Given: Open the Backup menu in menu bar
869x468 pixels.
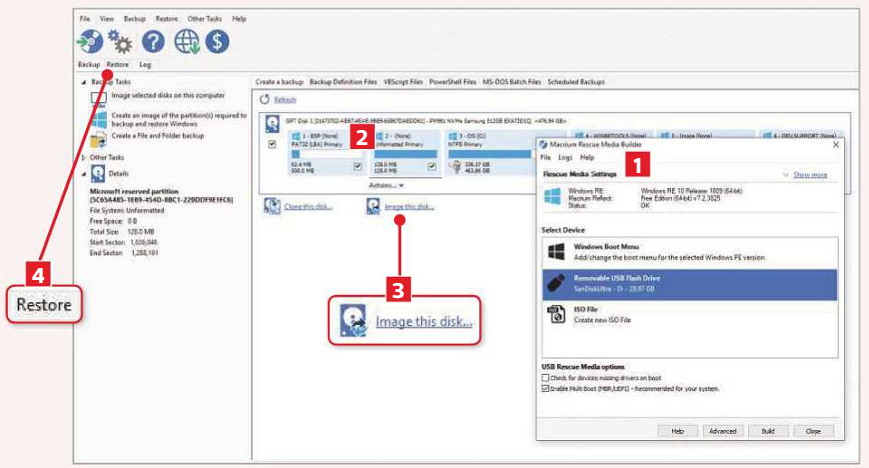Looking at the screenshot, I should [x=135, y=19].
